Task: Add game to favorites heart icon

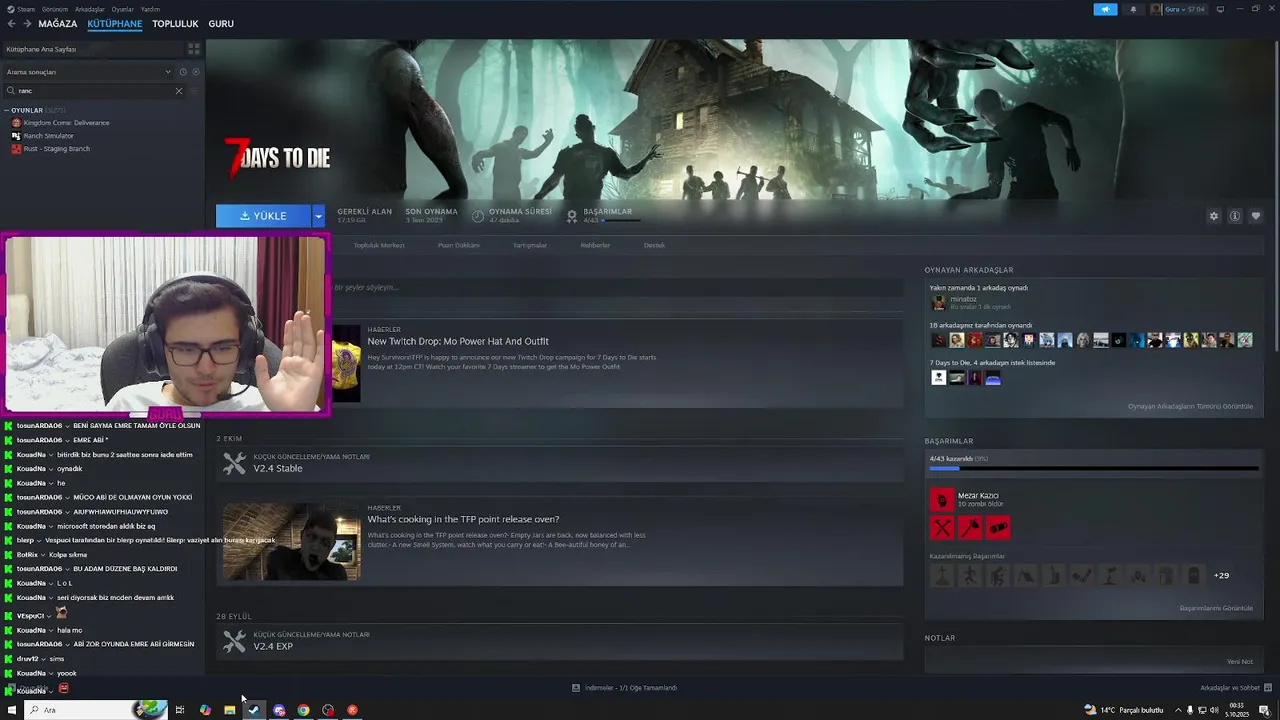Action: click(x=1256, y=216)
